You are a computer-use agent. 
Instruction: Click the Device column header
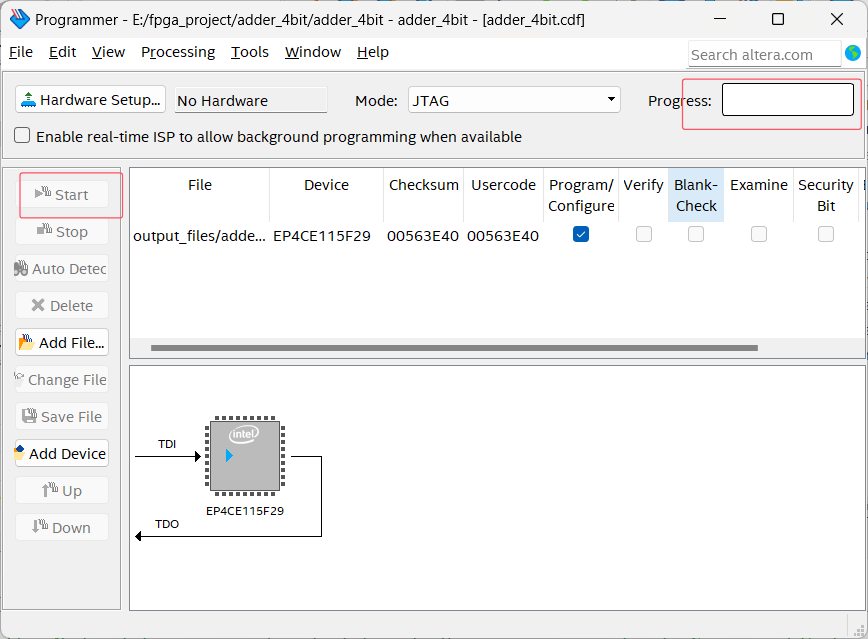326,195
